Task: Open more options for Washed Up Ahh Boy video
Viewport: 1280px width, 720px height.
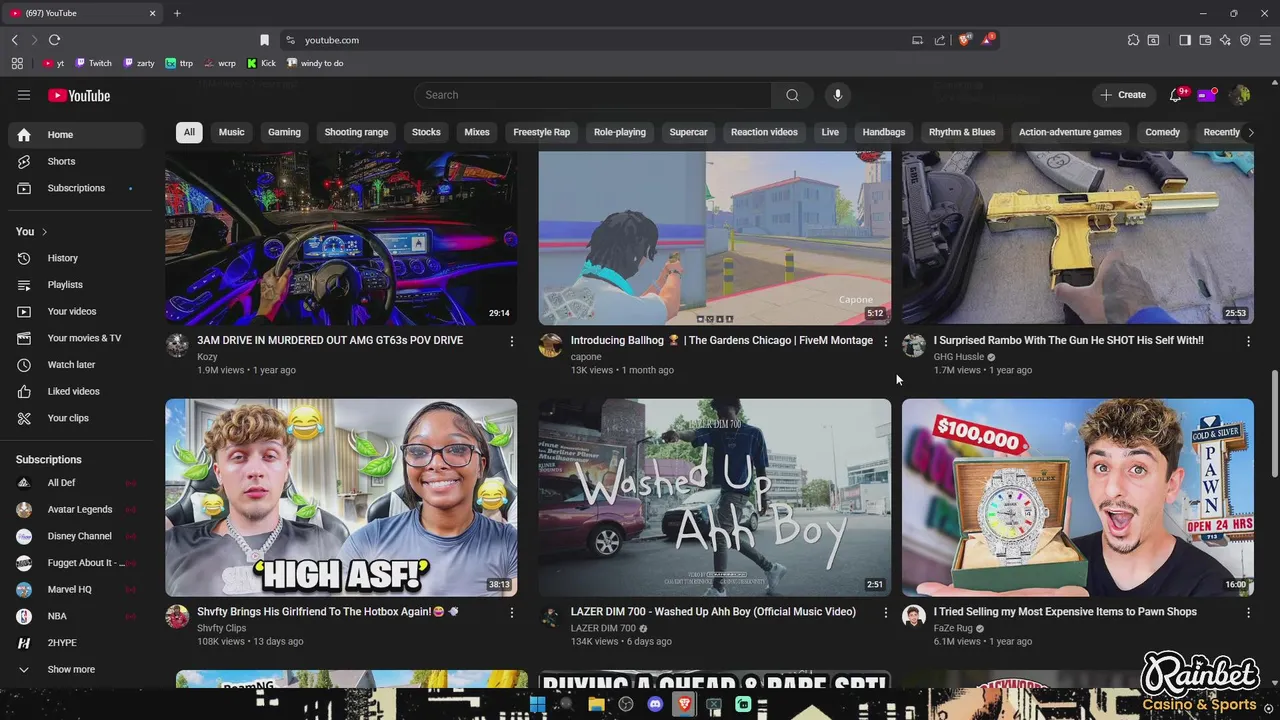Action: point(885,612)
